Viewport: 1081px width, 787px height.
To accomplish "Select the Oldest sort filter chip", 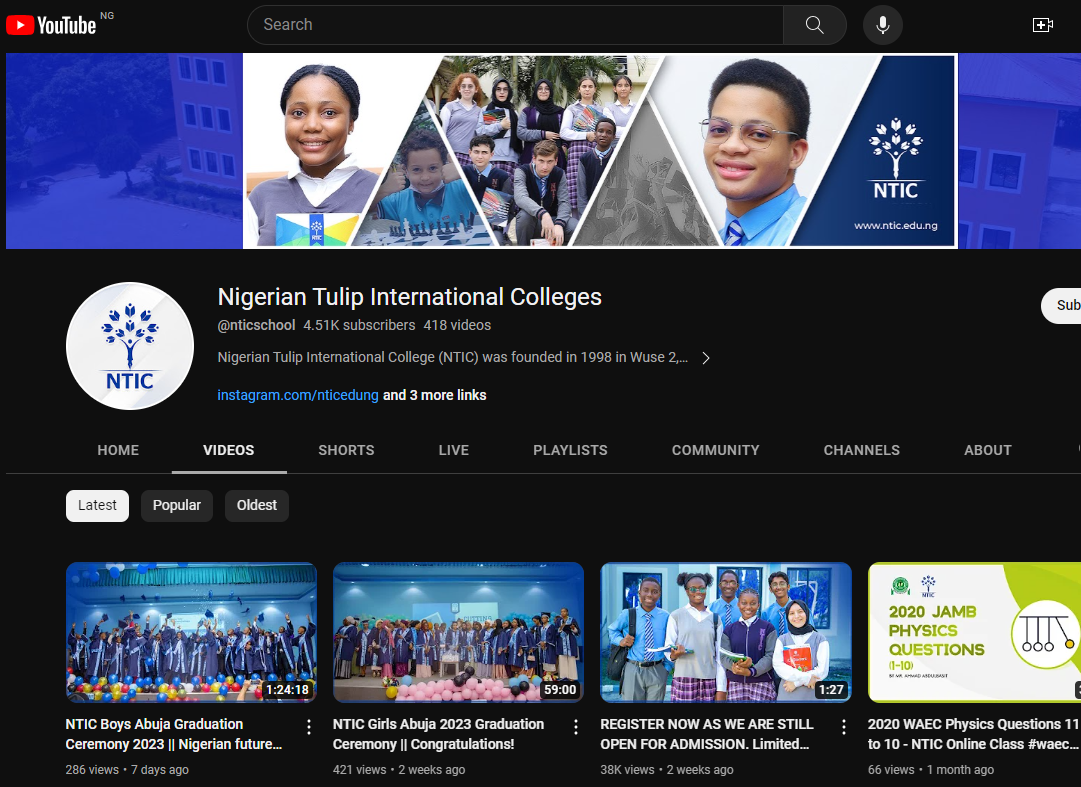I will 257,505.
